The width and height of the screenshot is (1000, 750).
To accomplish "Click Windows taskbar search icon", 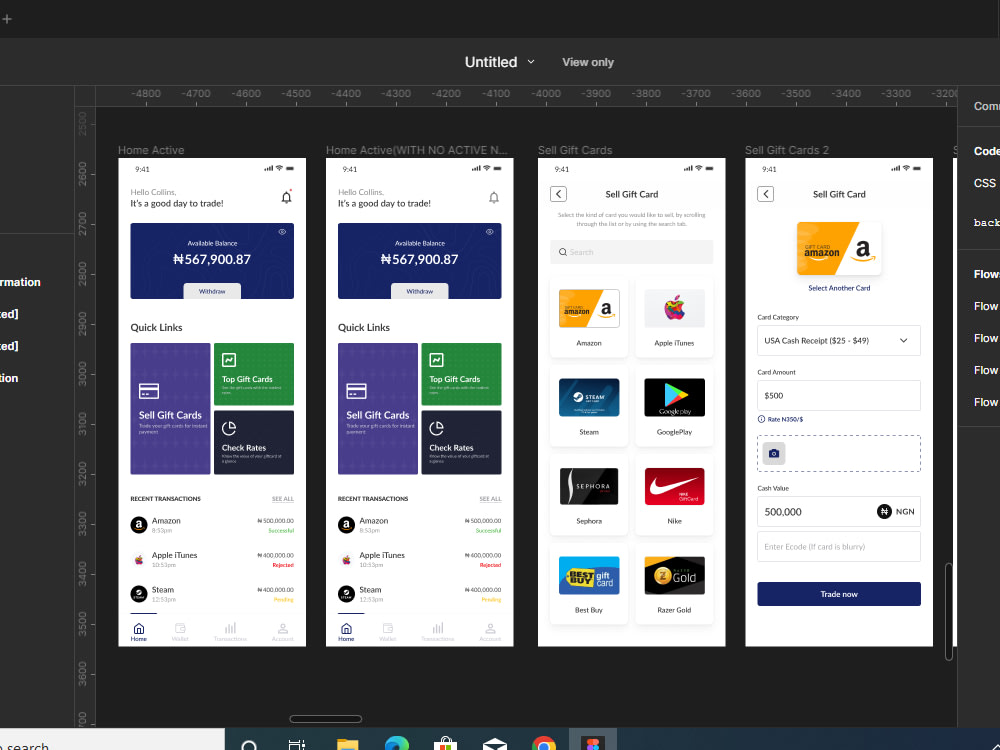I will [x=249, y=745].
